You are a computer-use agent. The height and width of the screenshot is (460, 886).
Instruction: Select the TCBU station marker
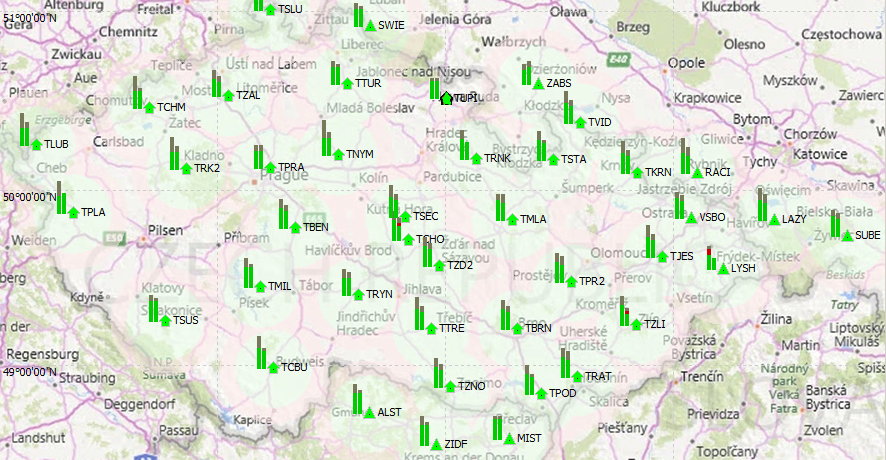pos(273,368)
